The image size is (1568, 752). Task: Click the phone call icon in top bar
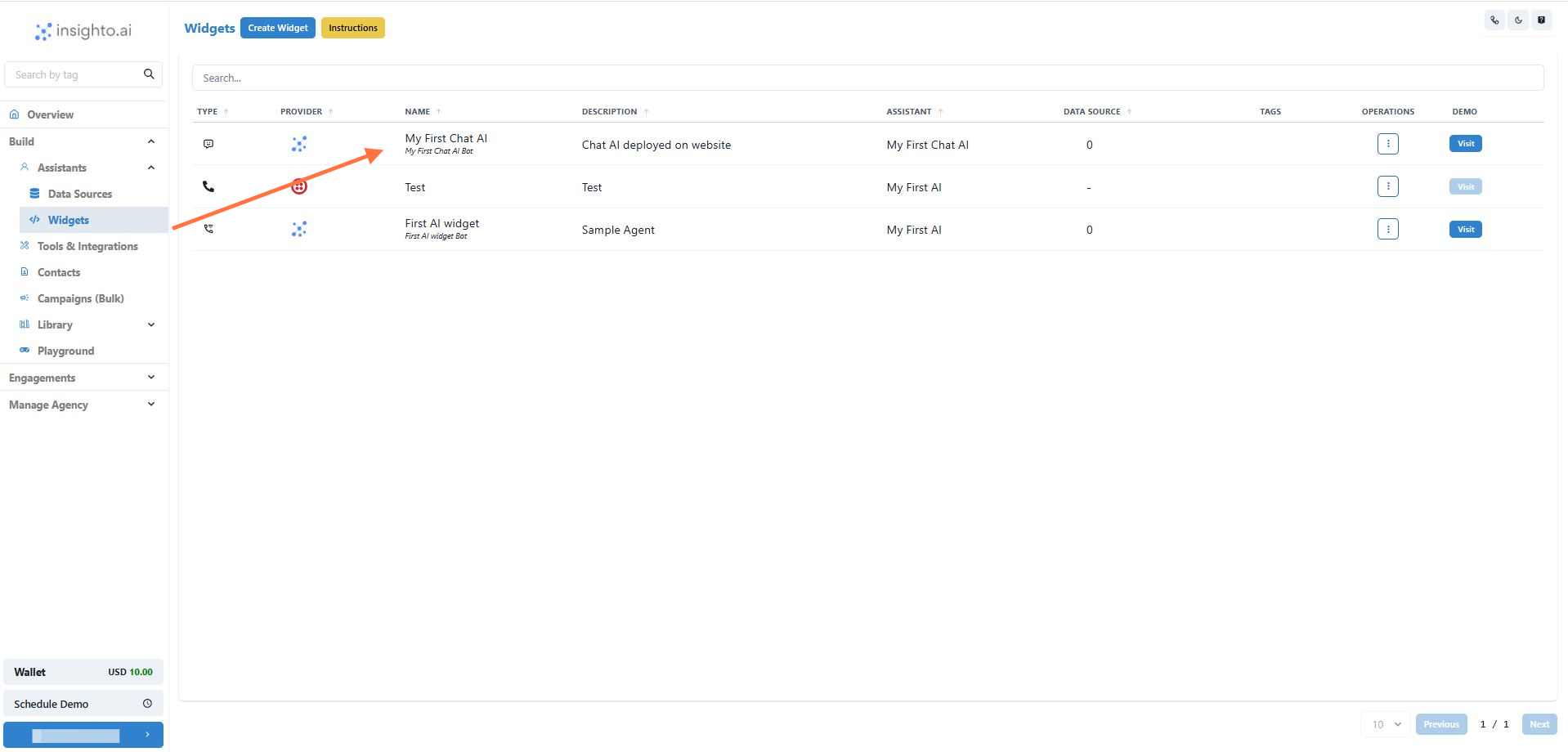[1494, 20]
